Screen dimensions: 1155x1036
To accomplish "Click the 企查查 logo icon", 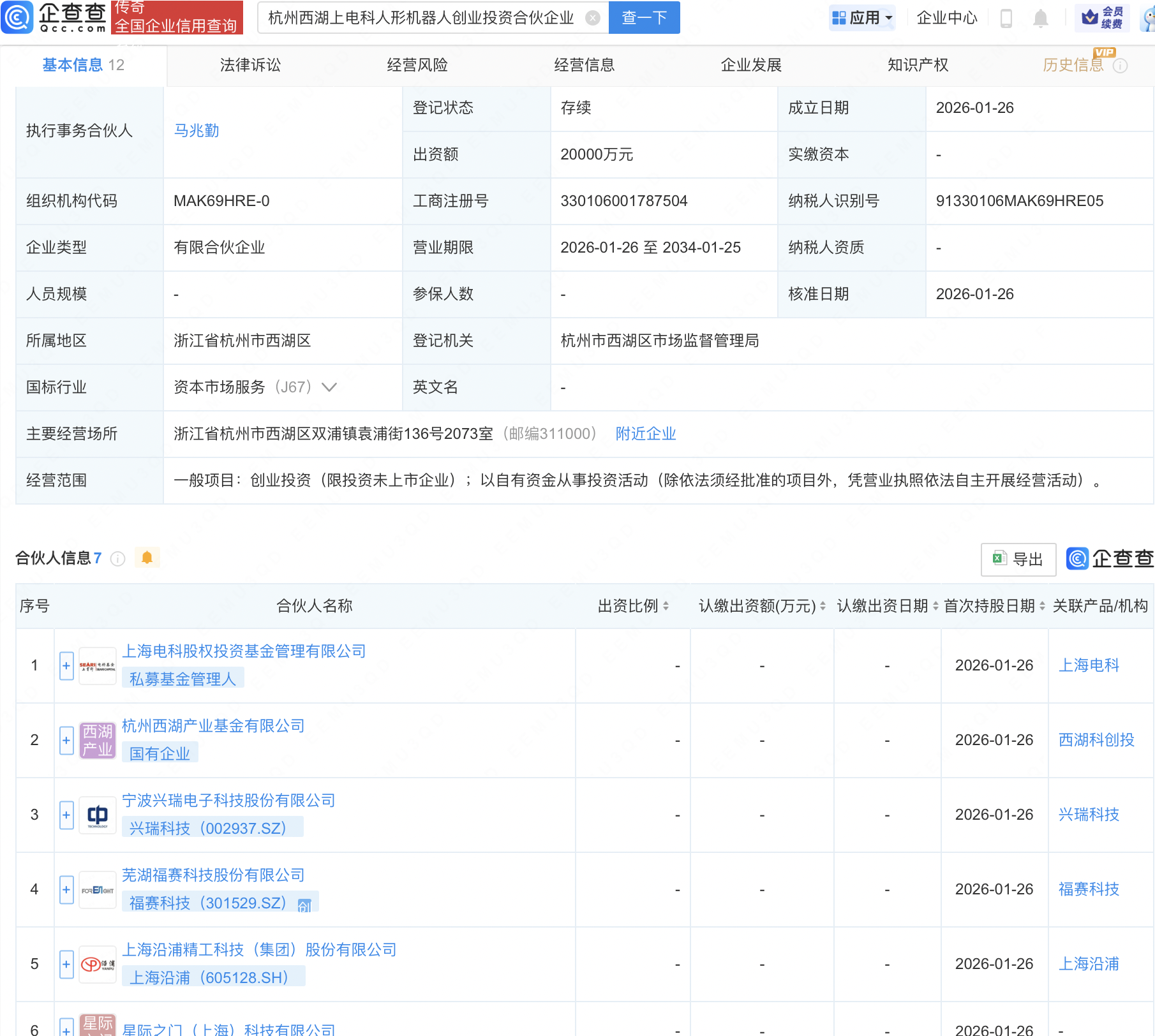I will pos(18,17).
